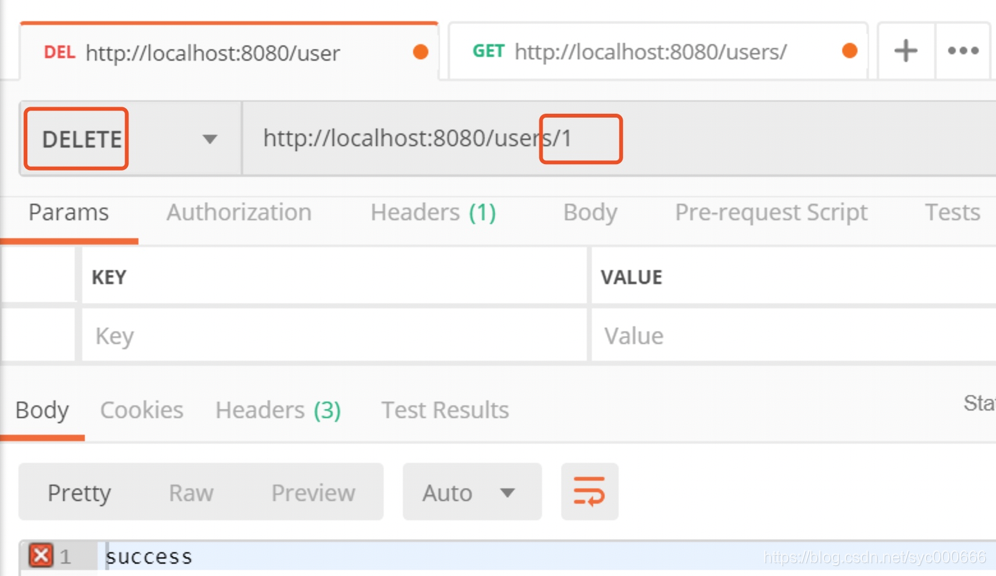Open the Cookies section of the response

(141, 410)
